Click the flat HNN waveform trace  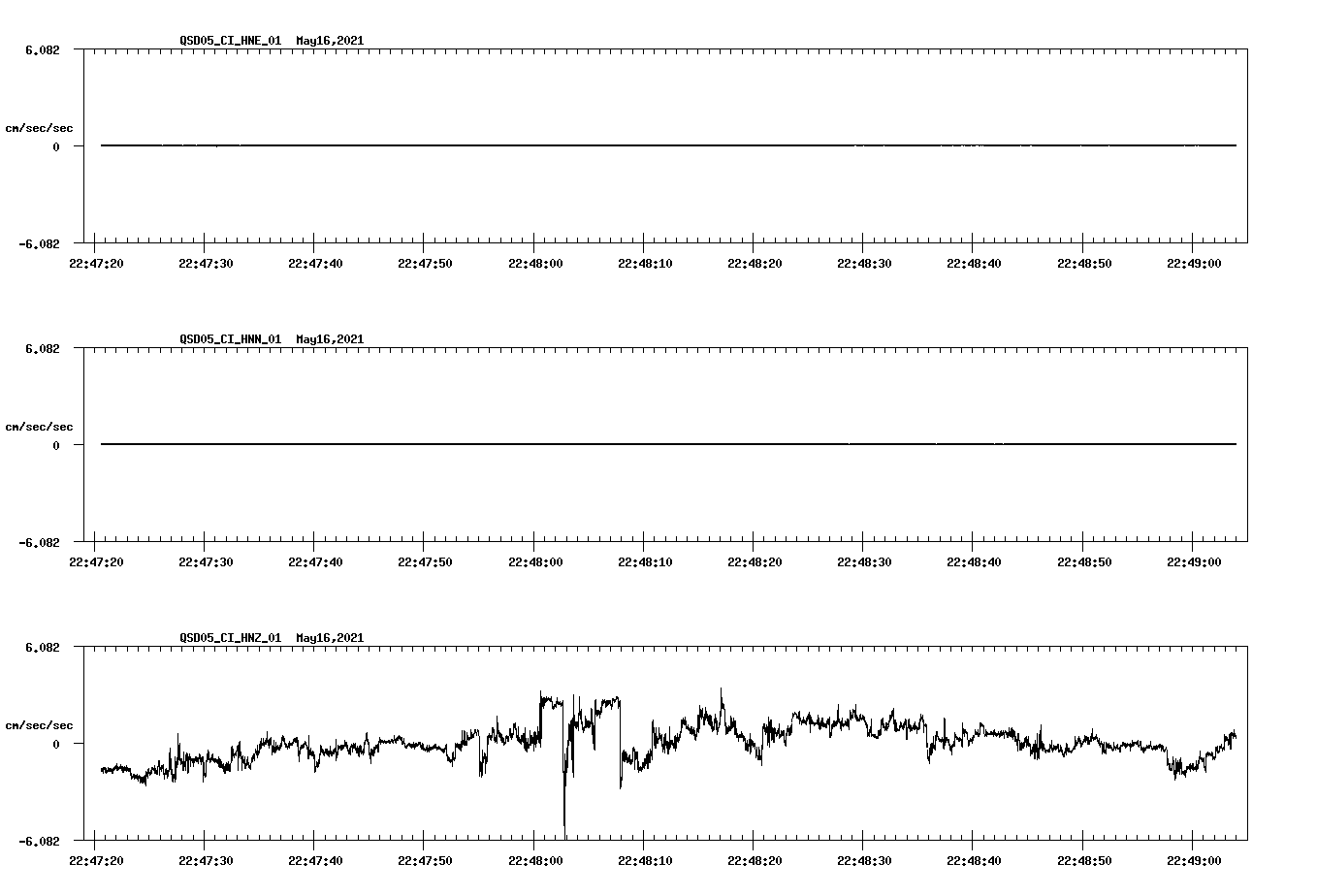[582, 444]
